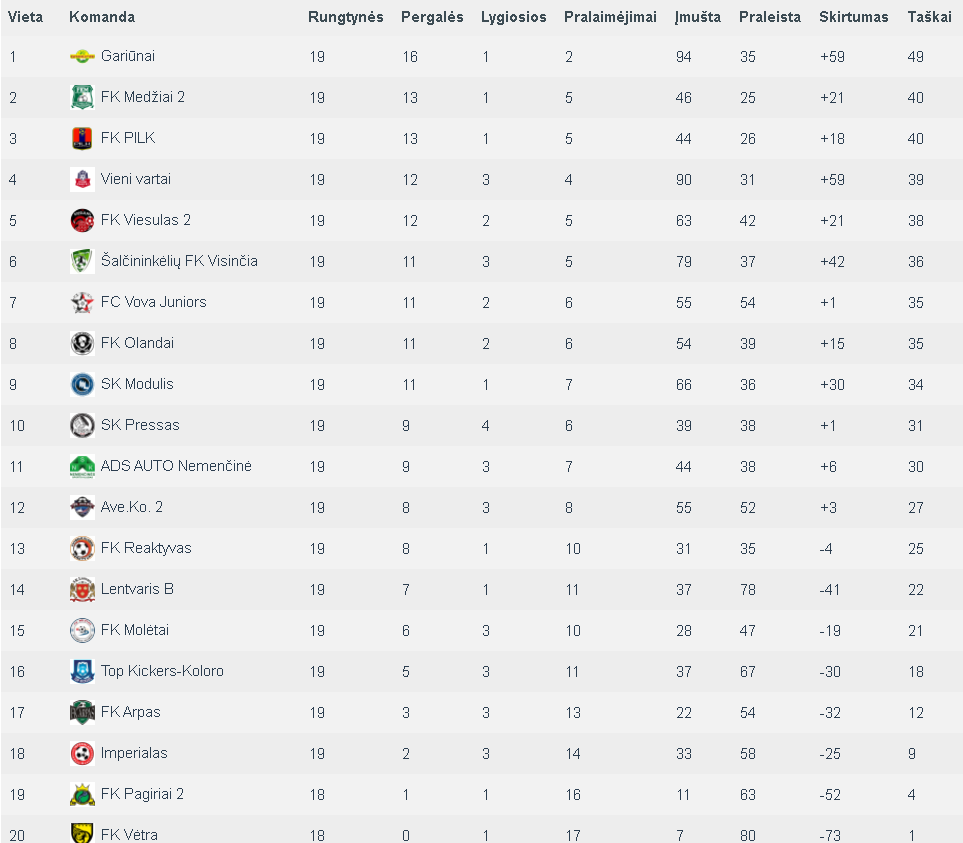Image resolution: width=963 pixels, height=843 pixels.
Task: Click the FK PILK team badge
Action: point(82,138)
